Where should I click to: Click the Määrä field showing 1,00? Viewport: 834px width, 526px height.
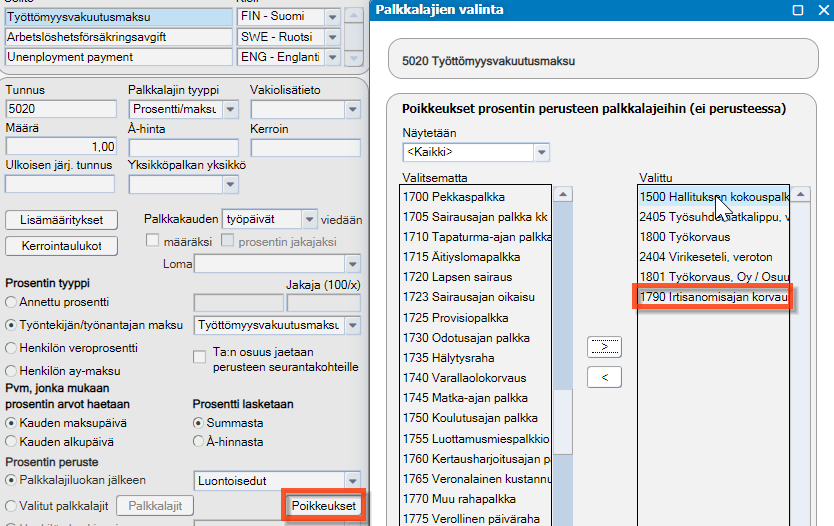[61, 146]
